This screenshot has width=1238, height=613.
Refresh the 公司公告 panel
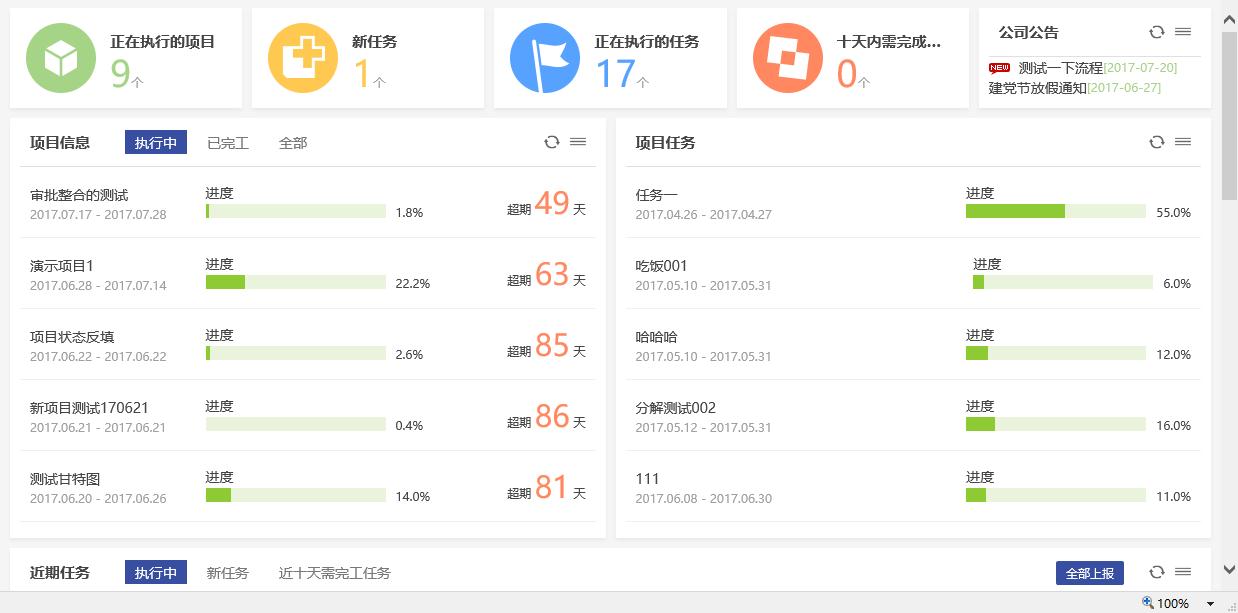[x=1157, y=32]
